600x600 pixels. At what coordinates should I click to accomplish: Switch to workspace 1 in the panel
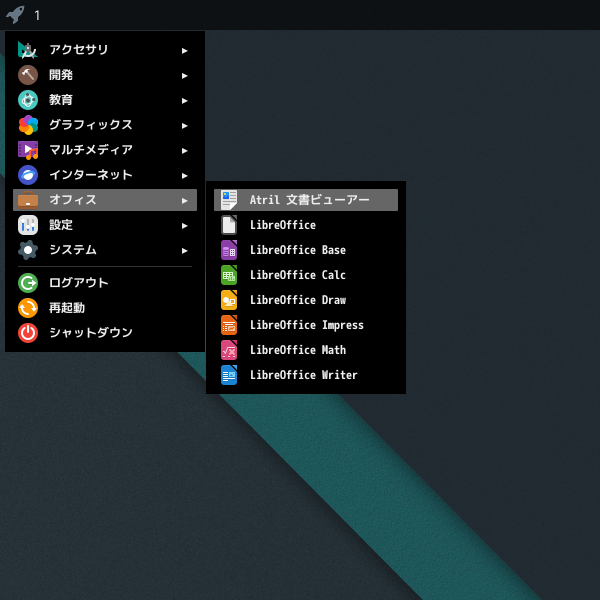pyautogui.click(x=37, y=15)
